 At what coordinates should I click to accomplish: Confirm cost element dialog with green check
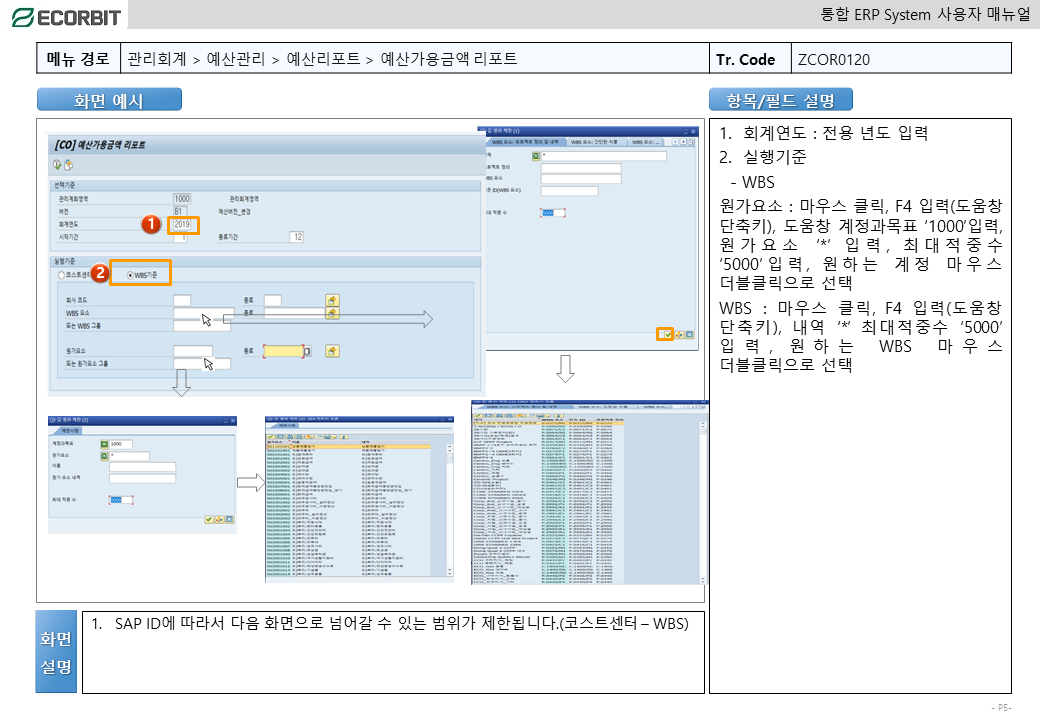[209, 519]
